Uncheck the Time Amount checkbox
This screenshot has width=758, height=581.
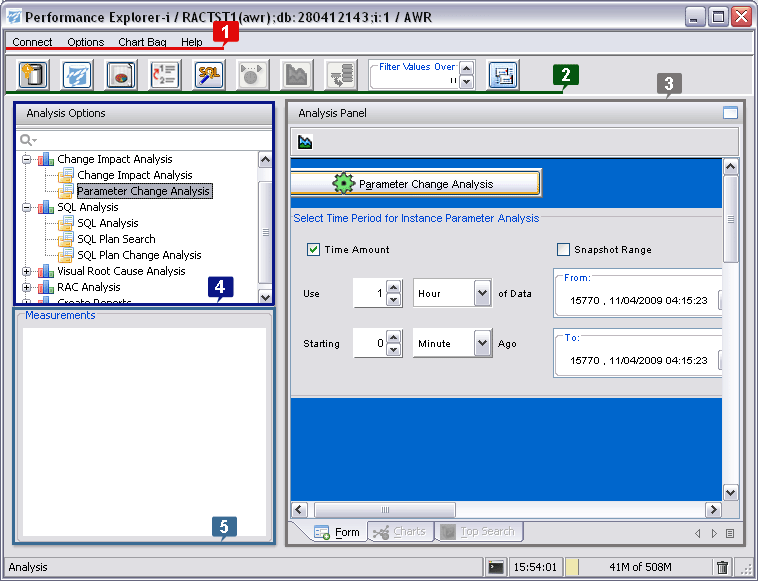pyautogui.click(x=313, y=249)
